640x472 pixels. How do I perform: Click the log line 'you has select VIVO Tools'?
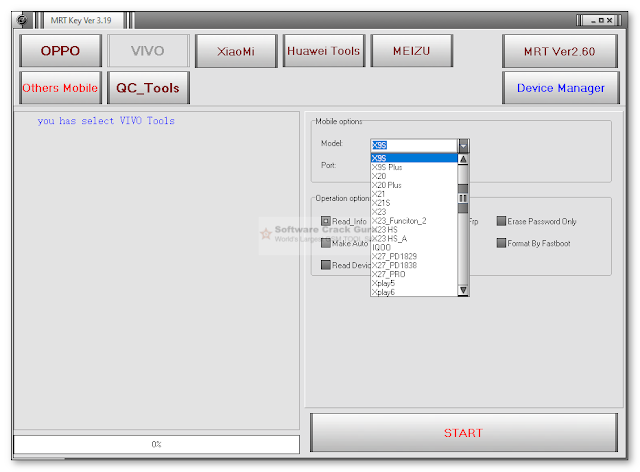(x=106, y=121)
